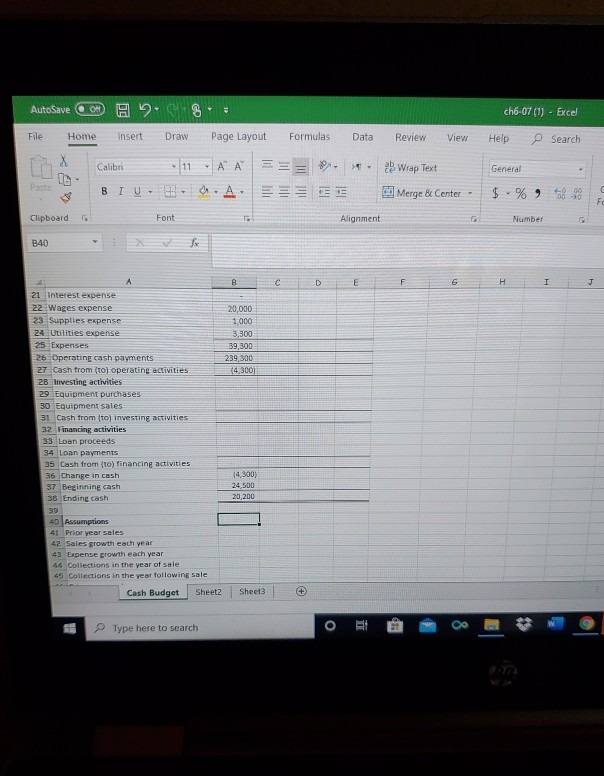This screenshot has height=776, width=604.
Task: Click Accounting dollar format icon
Action: (x=495, y=193)
